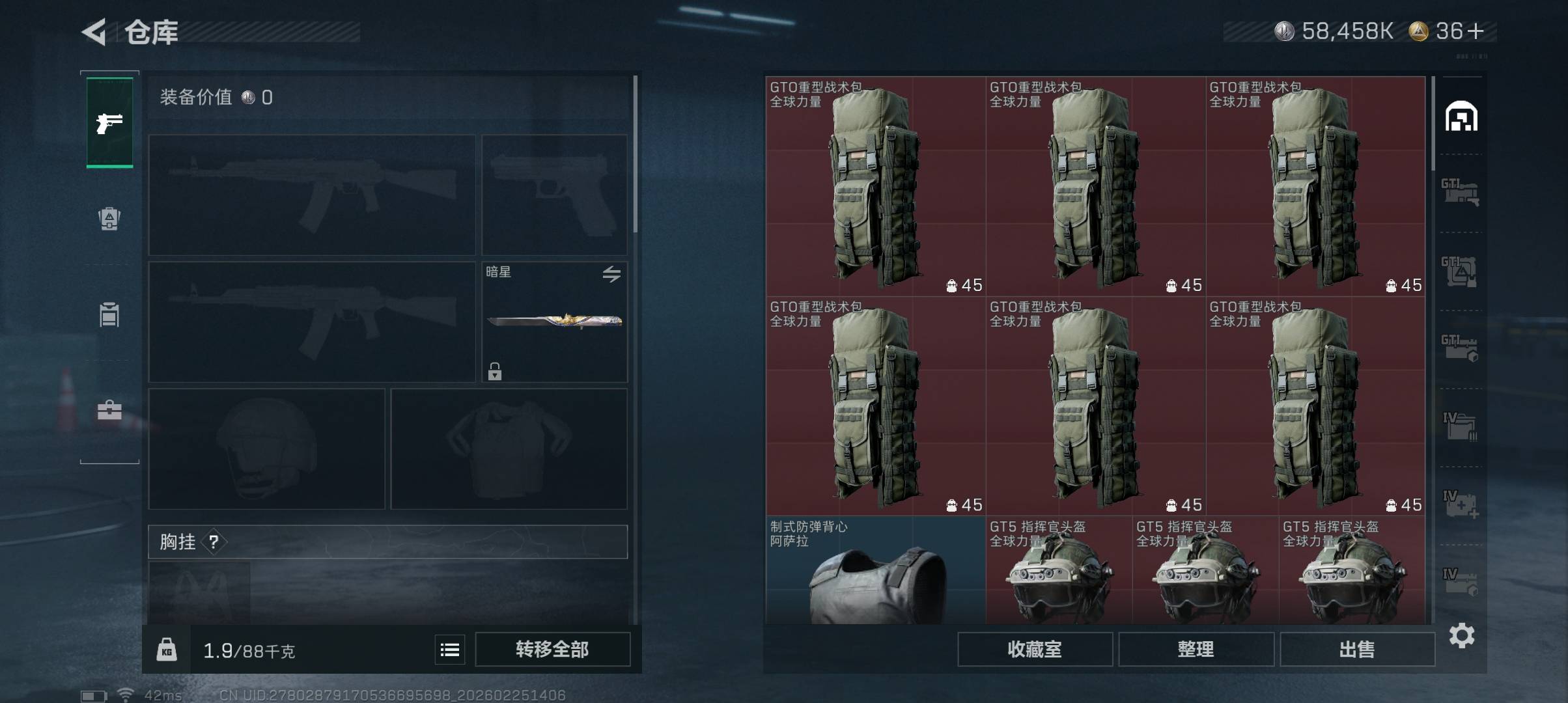Click 整理 to sort the warehouse
Viewport: 1568px width, 703px height.
[x=1196, y=649]
